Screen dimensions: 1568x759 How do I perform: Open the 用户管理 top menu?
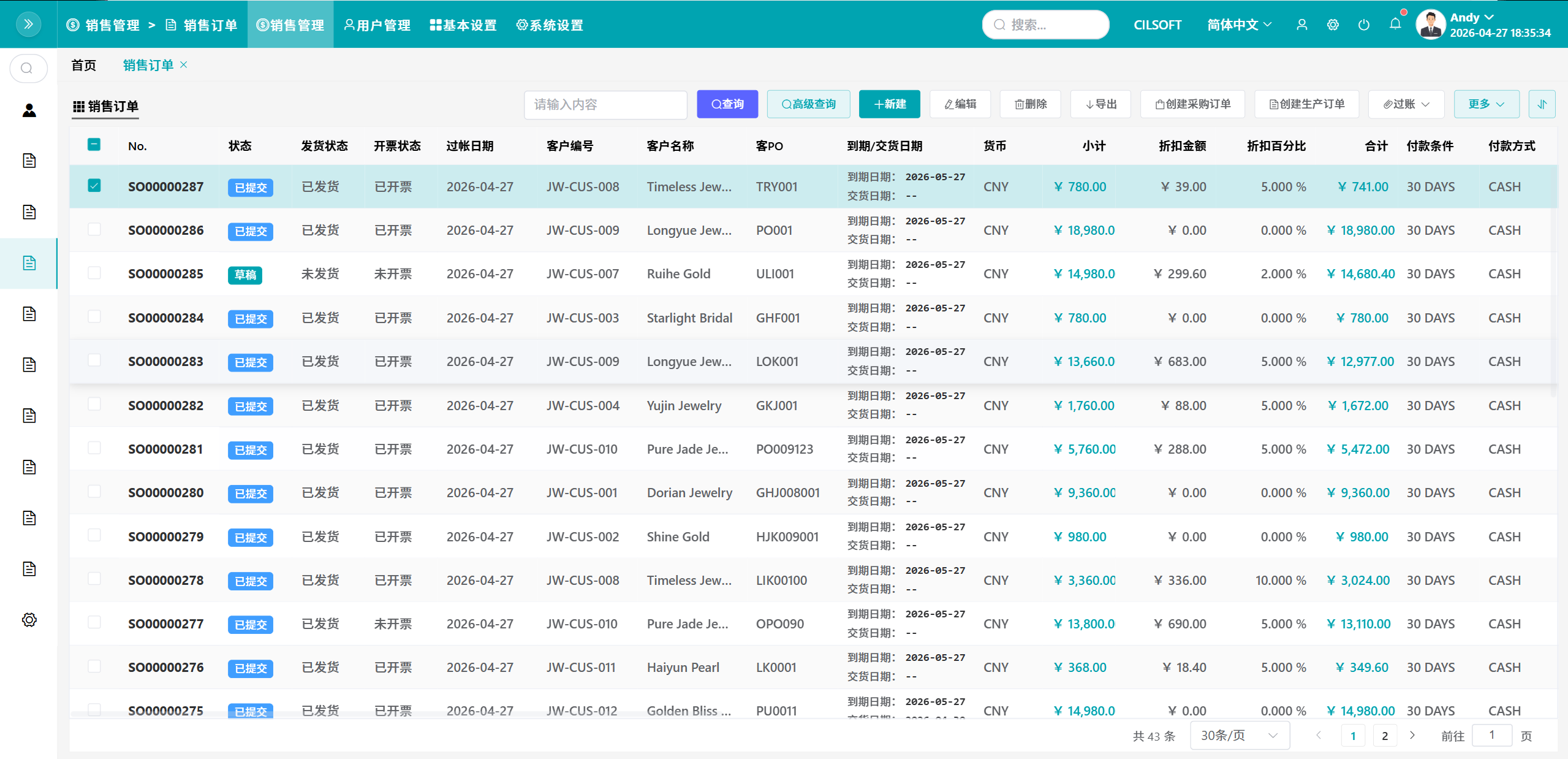[x=377, y=25]
